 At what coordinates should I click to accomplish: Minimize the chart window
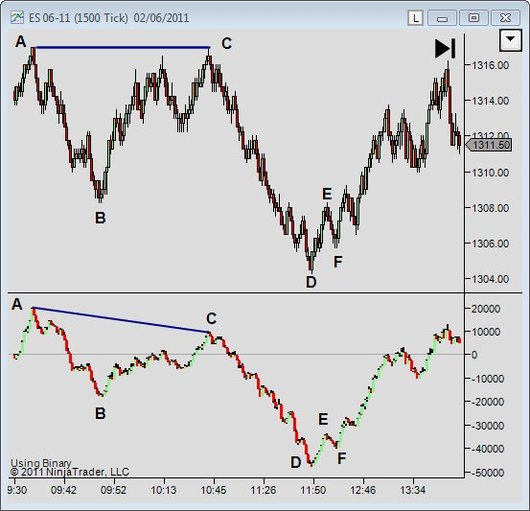click(x=442, y=18)
